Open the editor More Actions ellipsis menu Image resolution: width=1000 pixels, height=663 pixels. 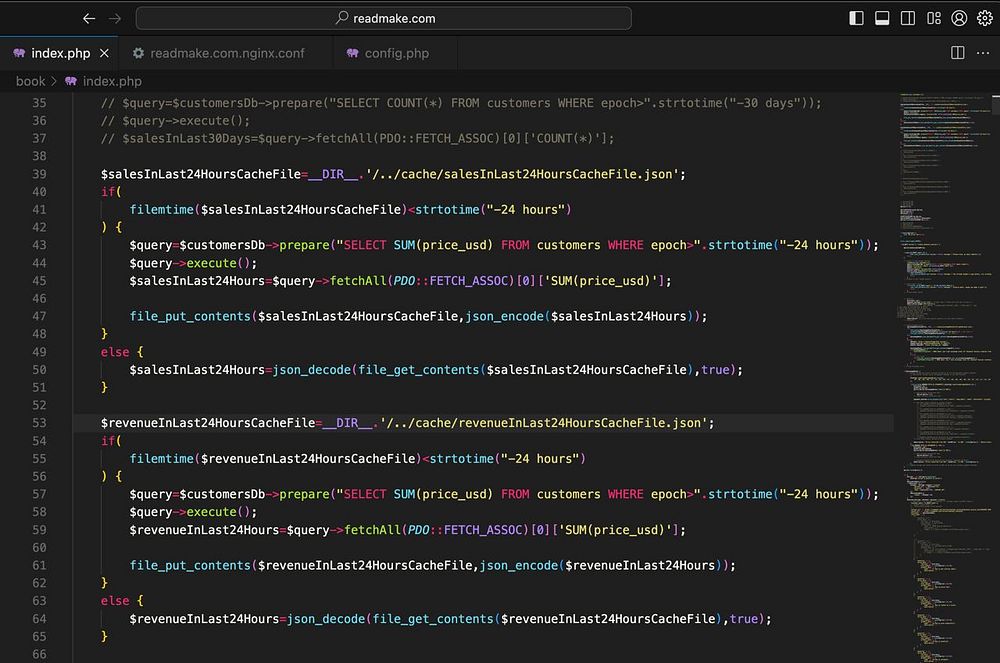983,53
